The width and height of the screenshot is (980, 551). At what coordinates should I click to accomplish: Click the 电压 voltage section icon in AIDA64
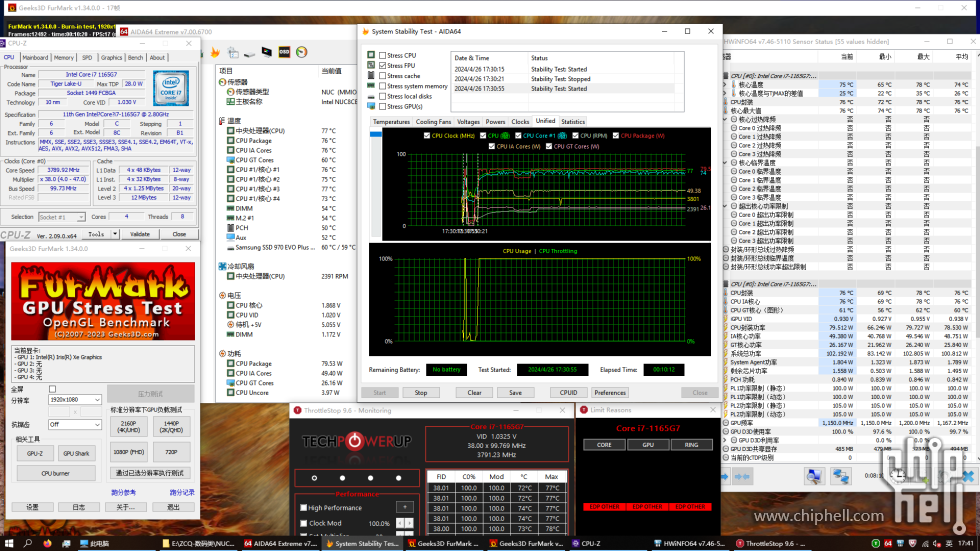(x=222, y=295)
